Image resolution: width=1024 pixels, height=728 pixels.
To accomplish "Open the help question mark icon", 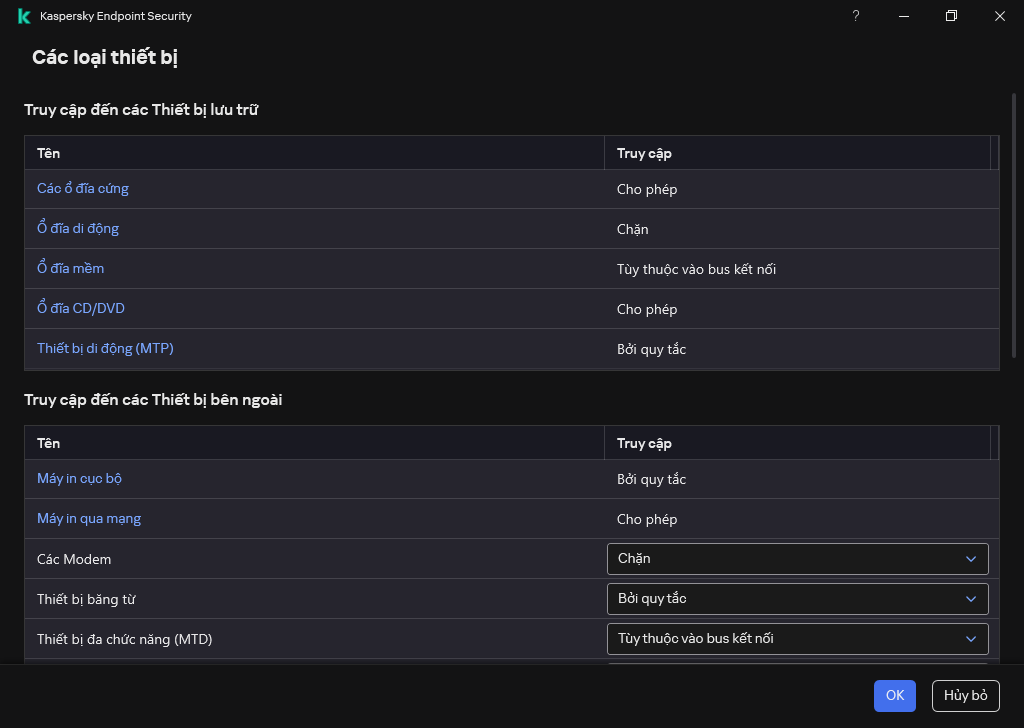I will pyautogui.click(x=855, y=16).
